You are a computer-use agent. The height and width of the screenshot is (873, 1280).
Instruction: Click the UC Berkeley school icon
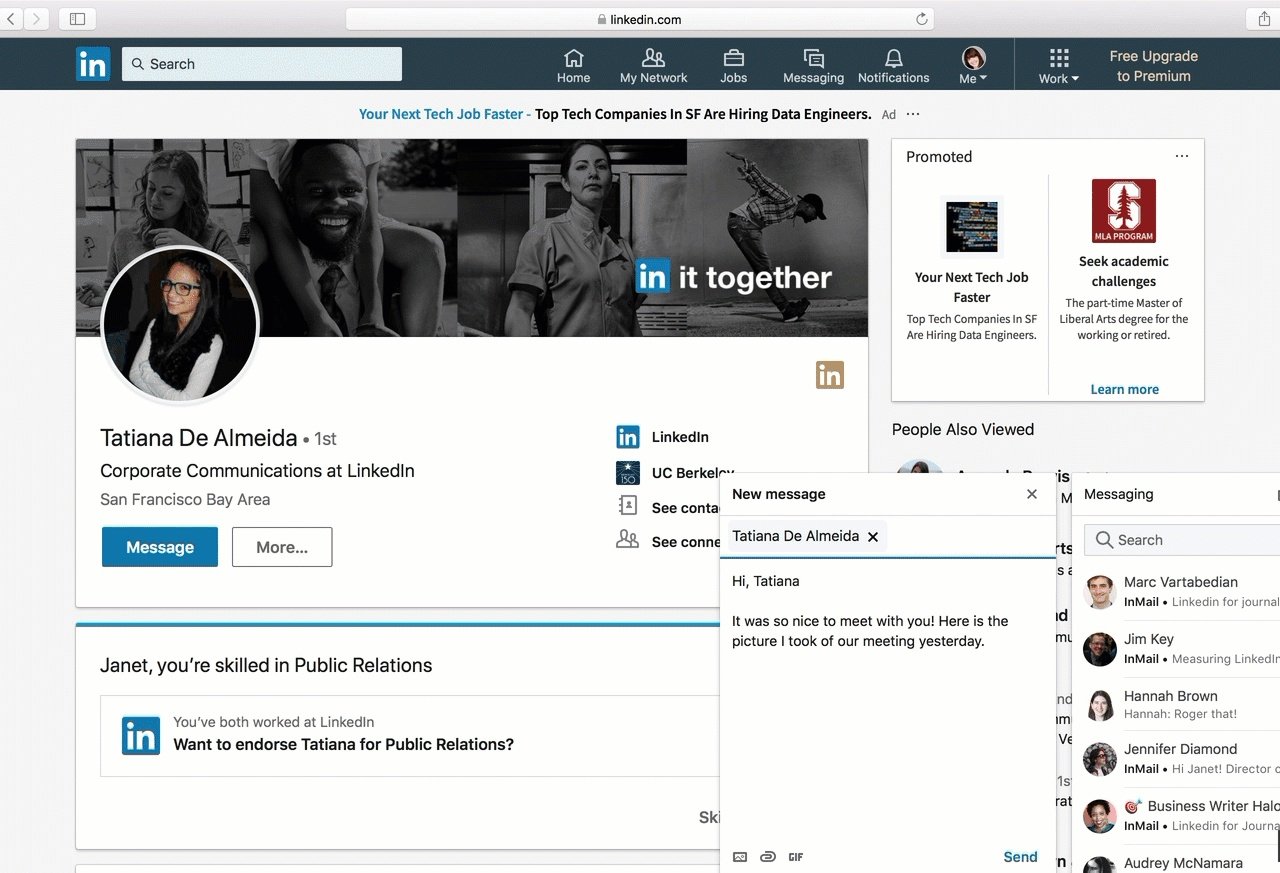pos(628,472)
